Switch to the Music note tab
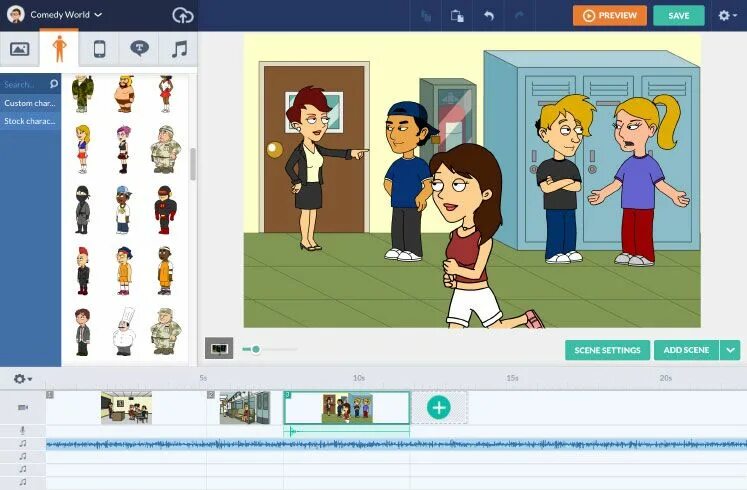The height and width of the screenshot is (490, 747). point(179,49)
